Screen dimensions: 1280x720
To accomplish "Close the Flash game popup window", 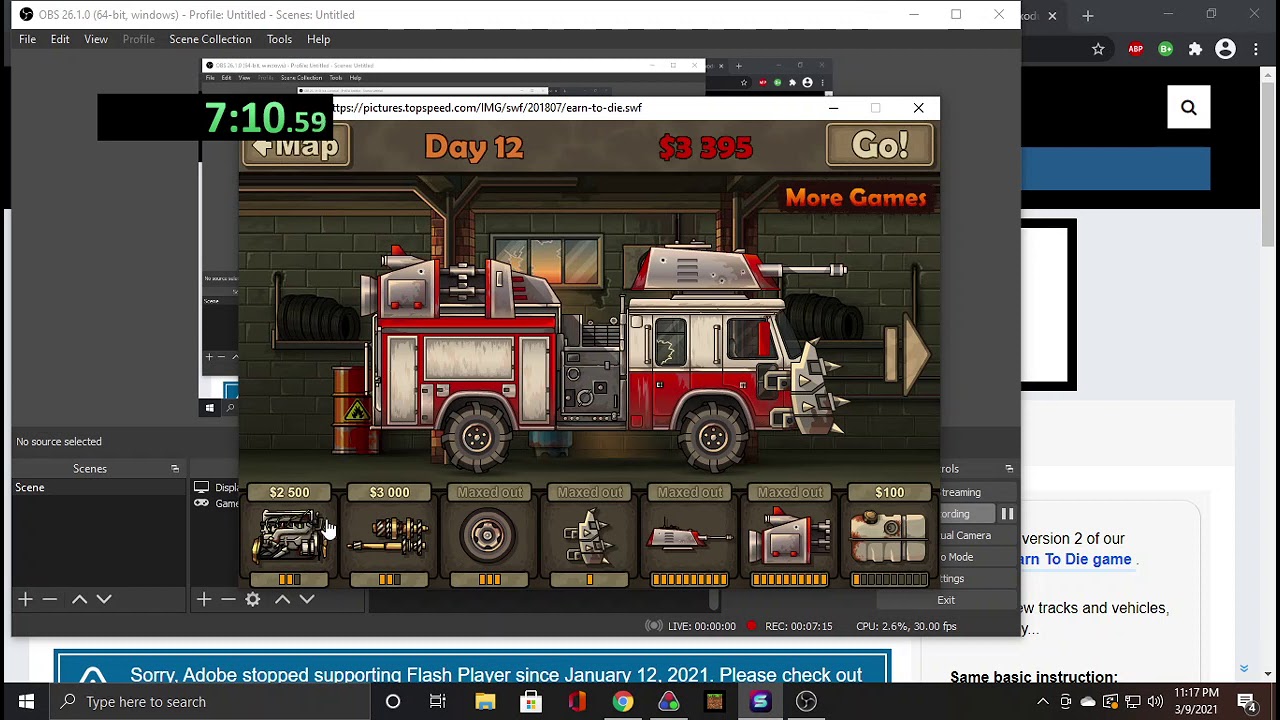I will pos(918,108).
